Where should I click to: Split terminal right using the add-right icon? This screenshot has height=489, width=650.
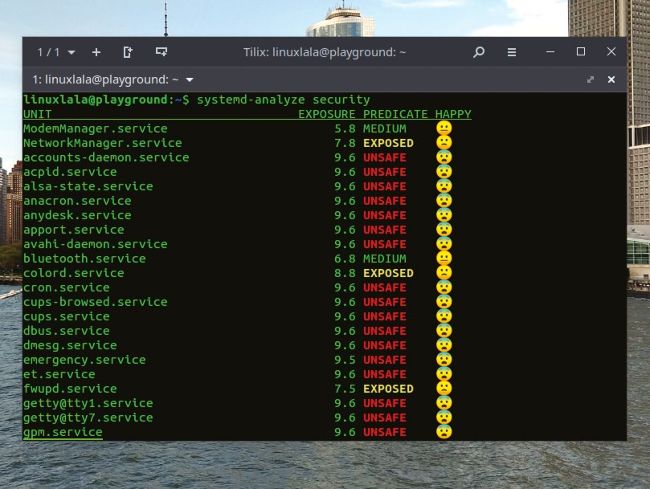127,52
